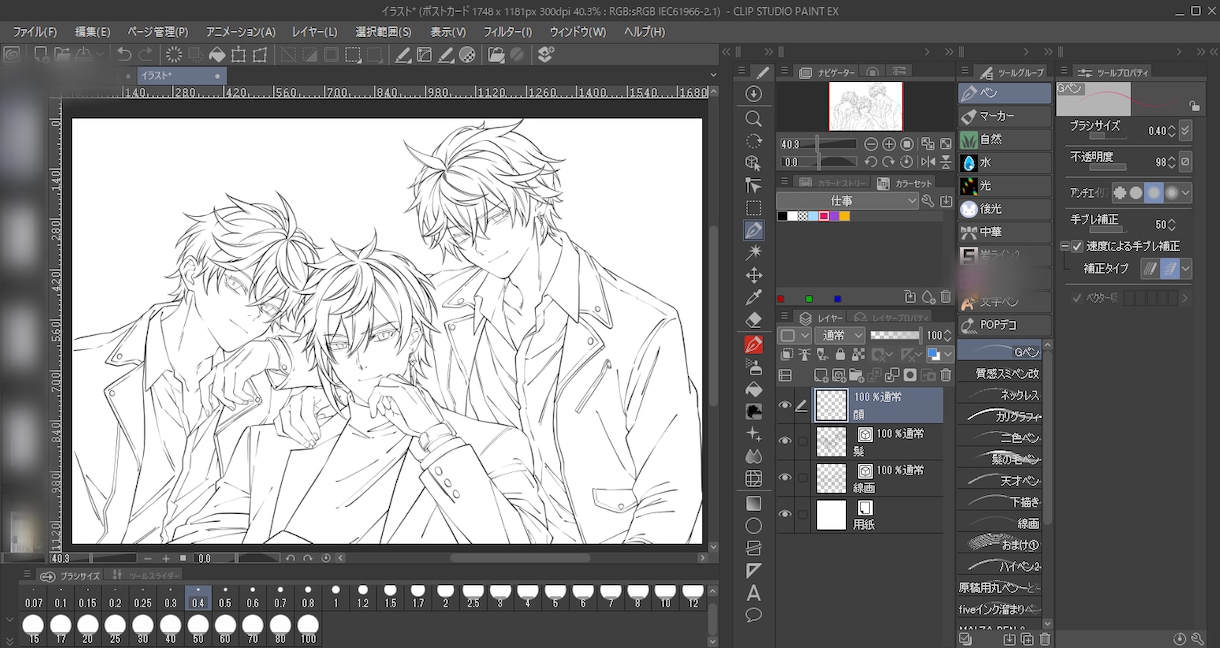Open the フィルター(I) menu
This screenshot has width=1220, height=648.
coord(508,32)
